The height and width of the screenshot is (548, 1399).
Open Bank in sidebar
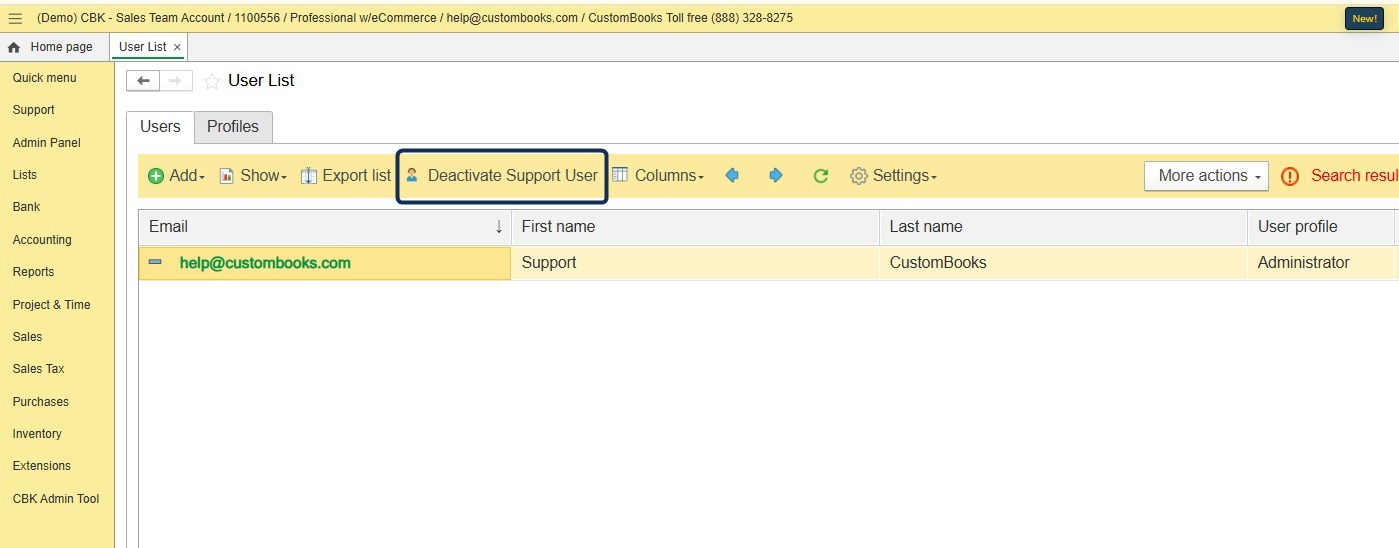click(27, 207)
